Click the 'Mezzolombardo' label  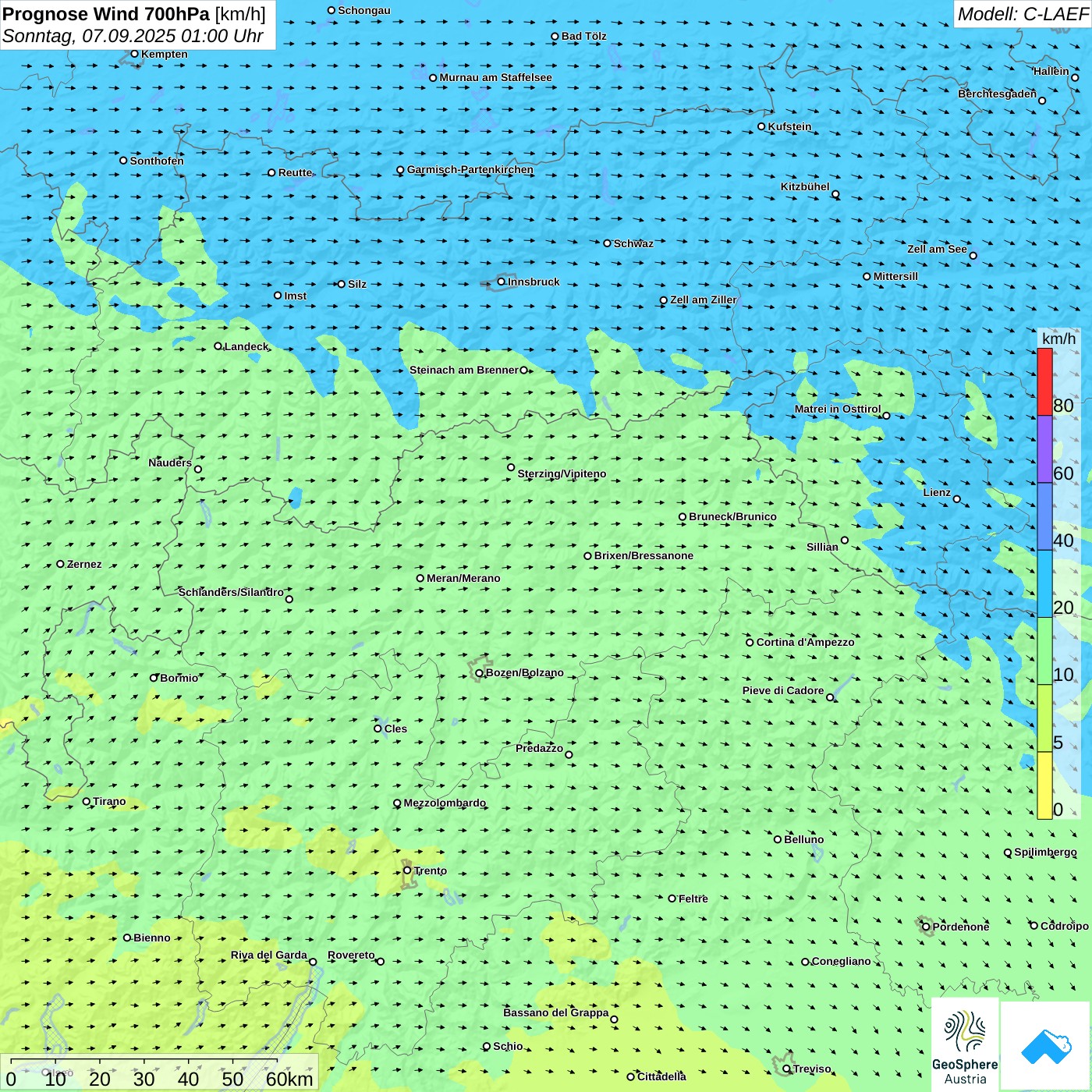click(x=445, y=803)
